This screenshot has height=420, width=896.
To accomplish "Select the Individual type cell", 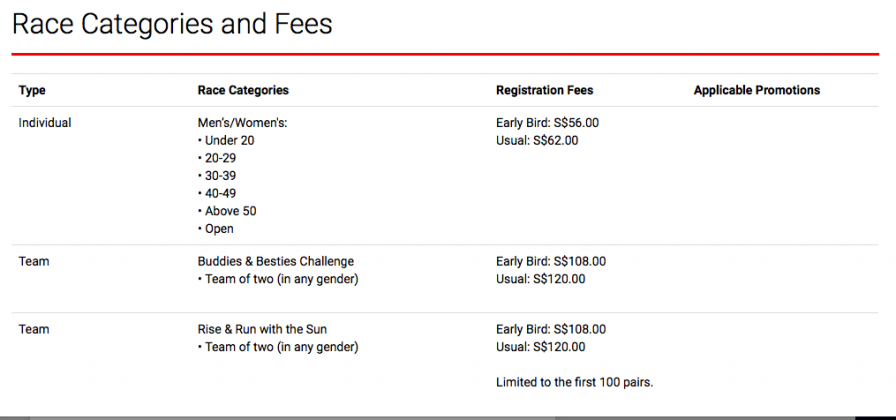I will click(x=45, y=123).
